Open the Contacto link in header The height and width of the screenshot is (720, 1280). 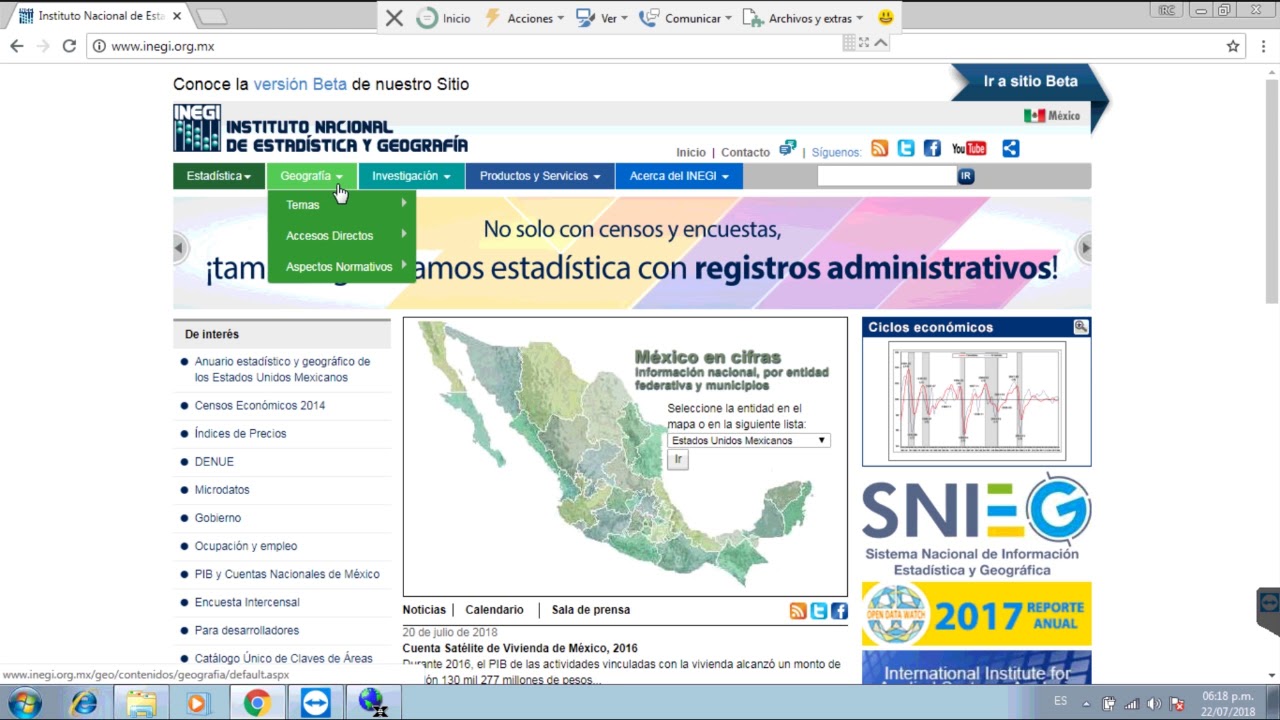coord(746,153)
